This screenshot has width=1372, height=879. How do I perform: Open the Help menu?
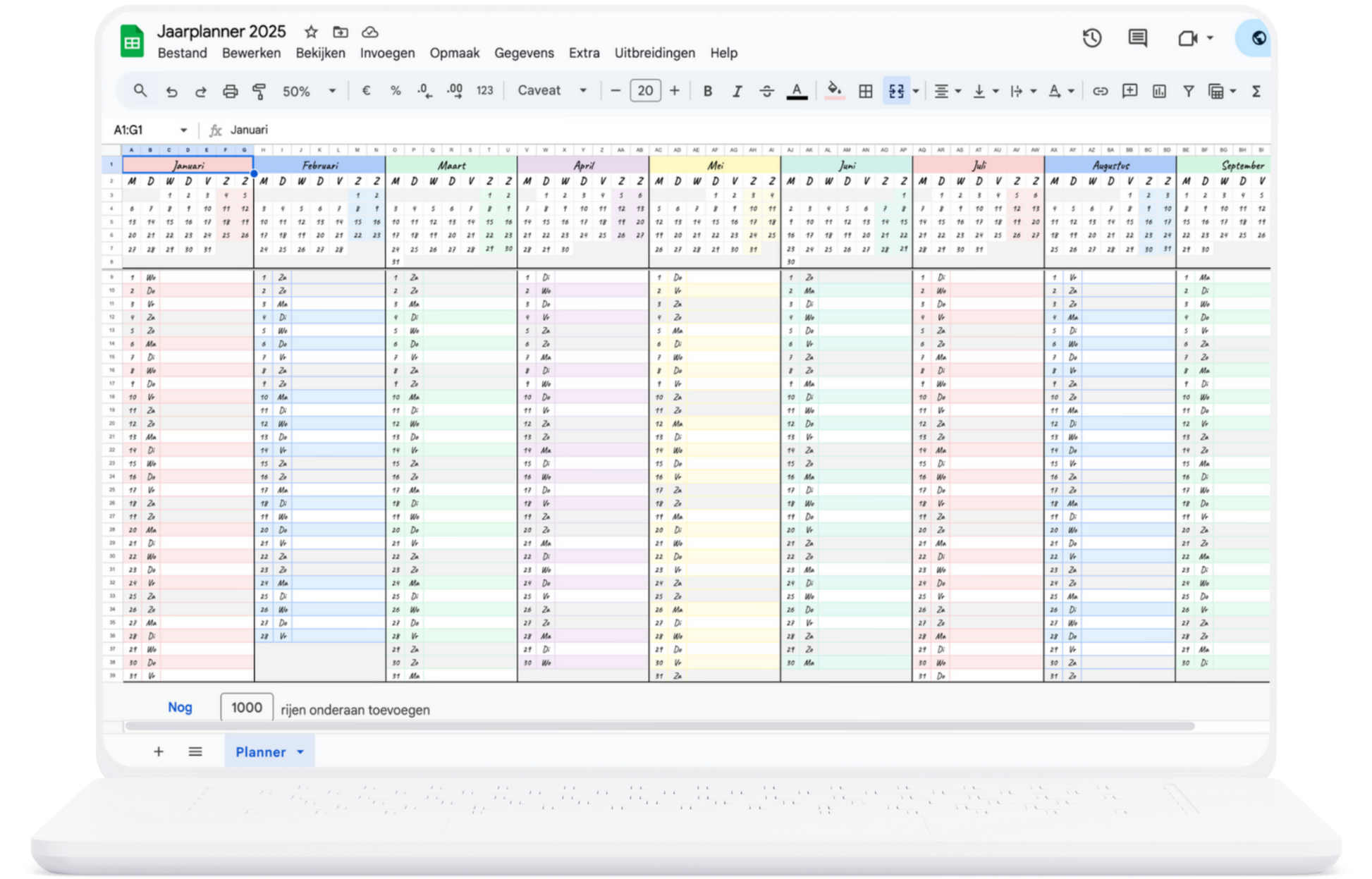(x=723, y=53)
